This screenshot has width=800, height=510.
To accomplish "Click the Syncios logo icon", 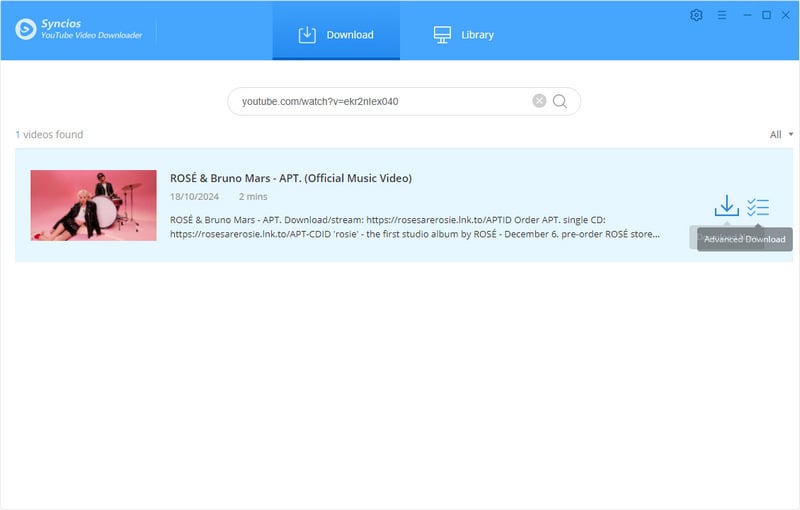I will [26, 29].
